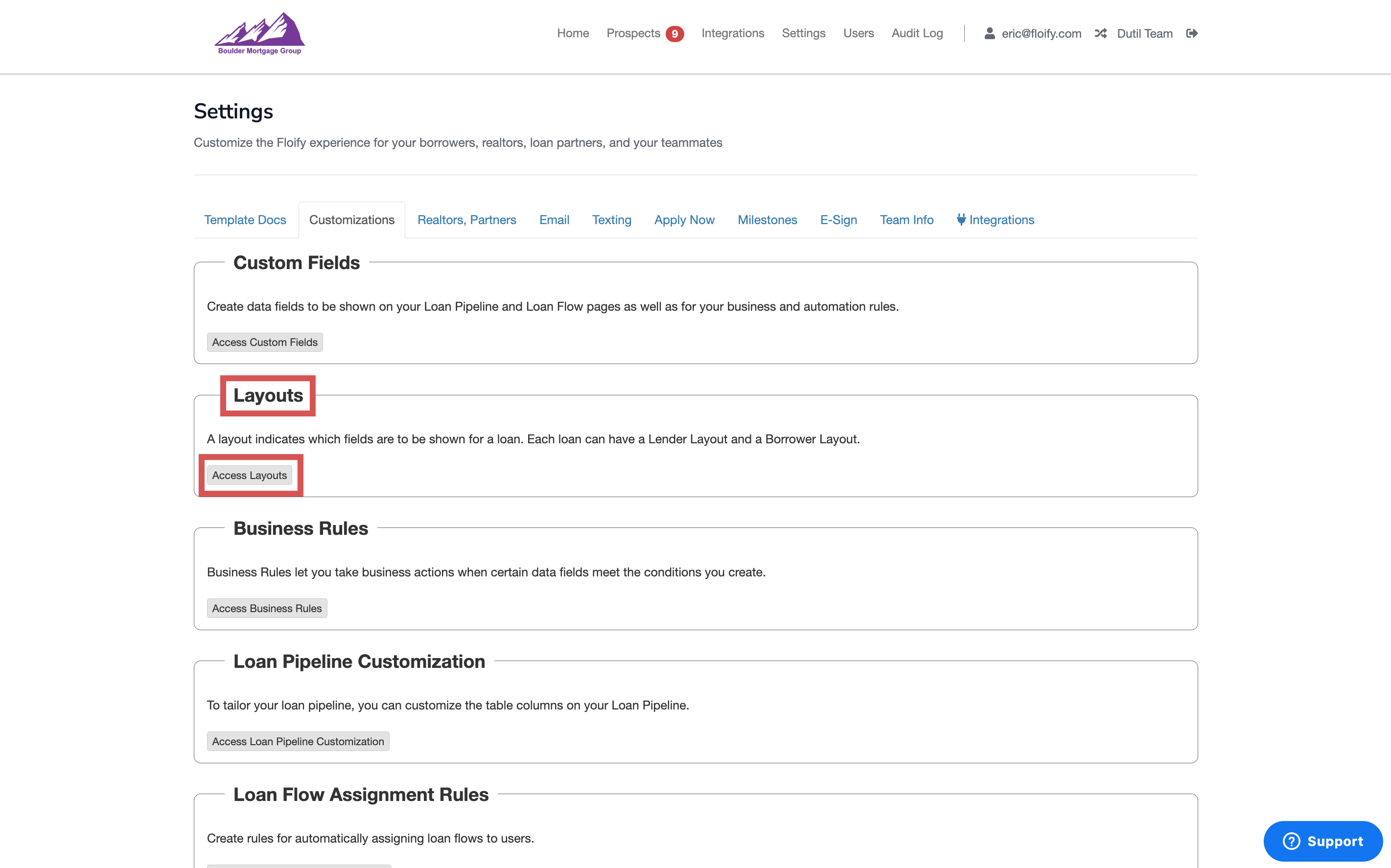Image resolution: width=1391 pixels, height=868 pixels.
Task: Click the Dutil Team link
Action: pyautogui.click(x=1145, y=33)
